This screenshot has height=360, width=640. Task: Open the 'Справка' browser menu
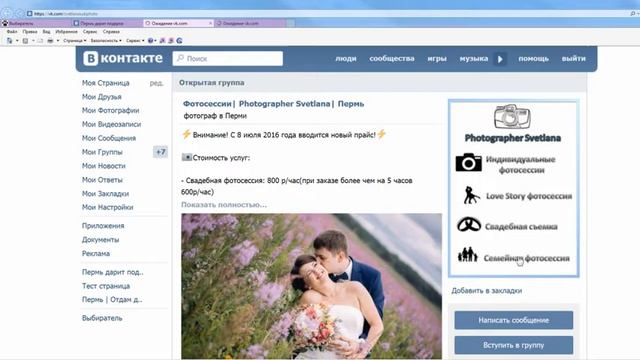[111, 31]
